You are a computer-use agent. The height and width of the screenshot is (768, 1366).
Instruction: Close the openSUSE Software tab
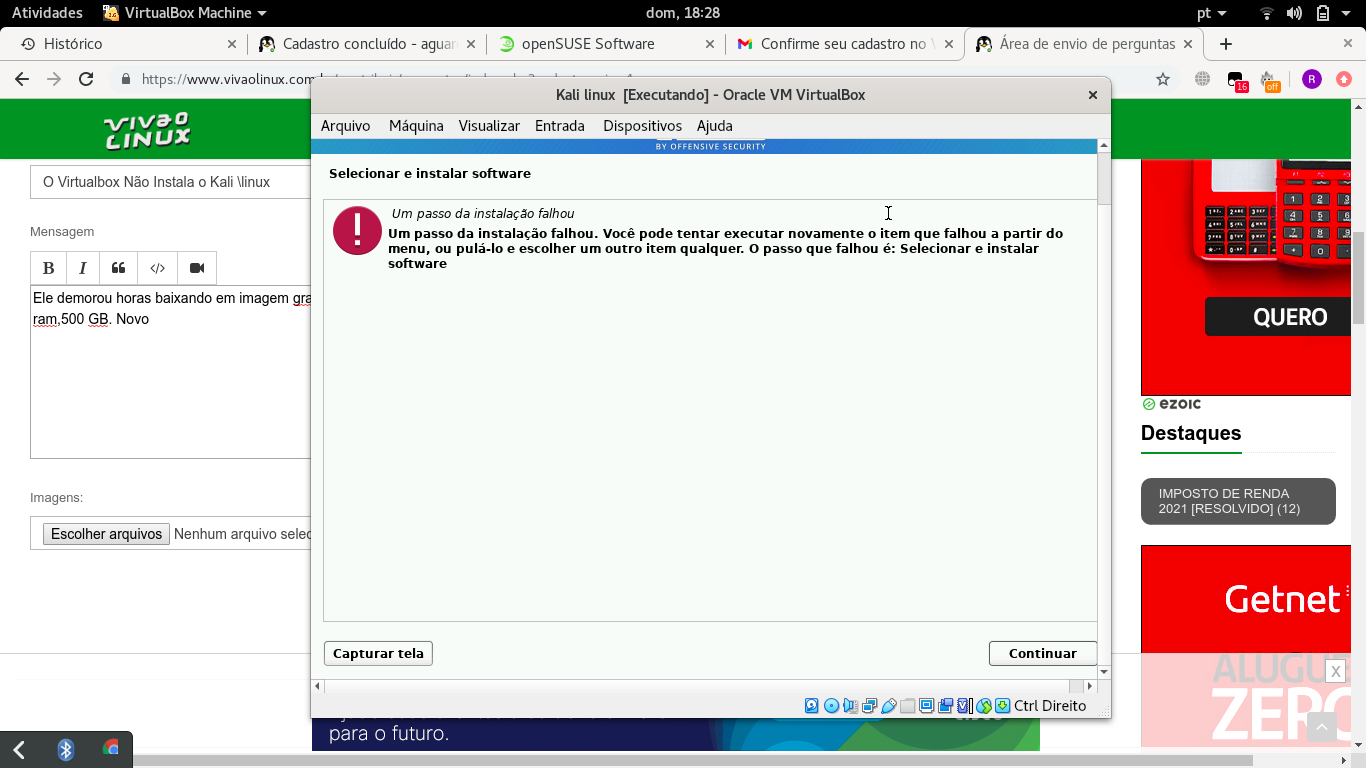tap(710, 44)
